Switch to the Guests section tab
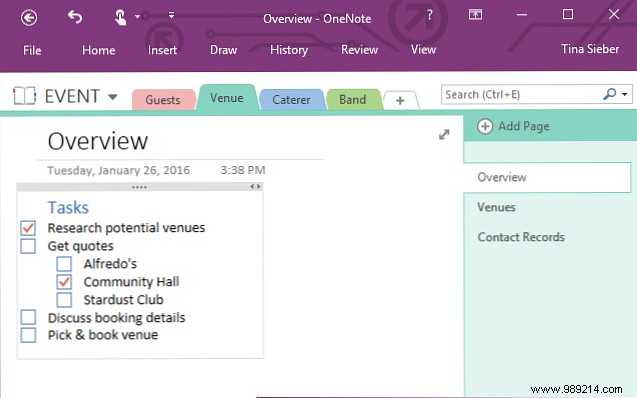The image size is (637, 398). 163,100
